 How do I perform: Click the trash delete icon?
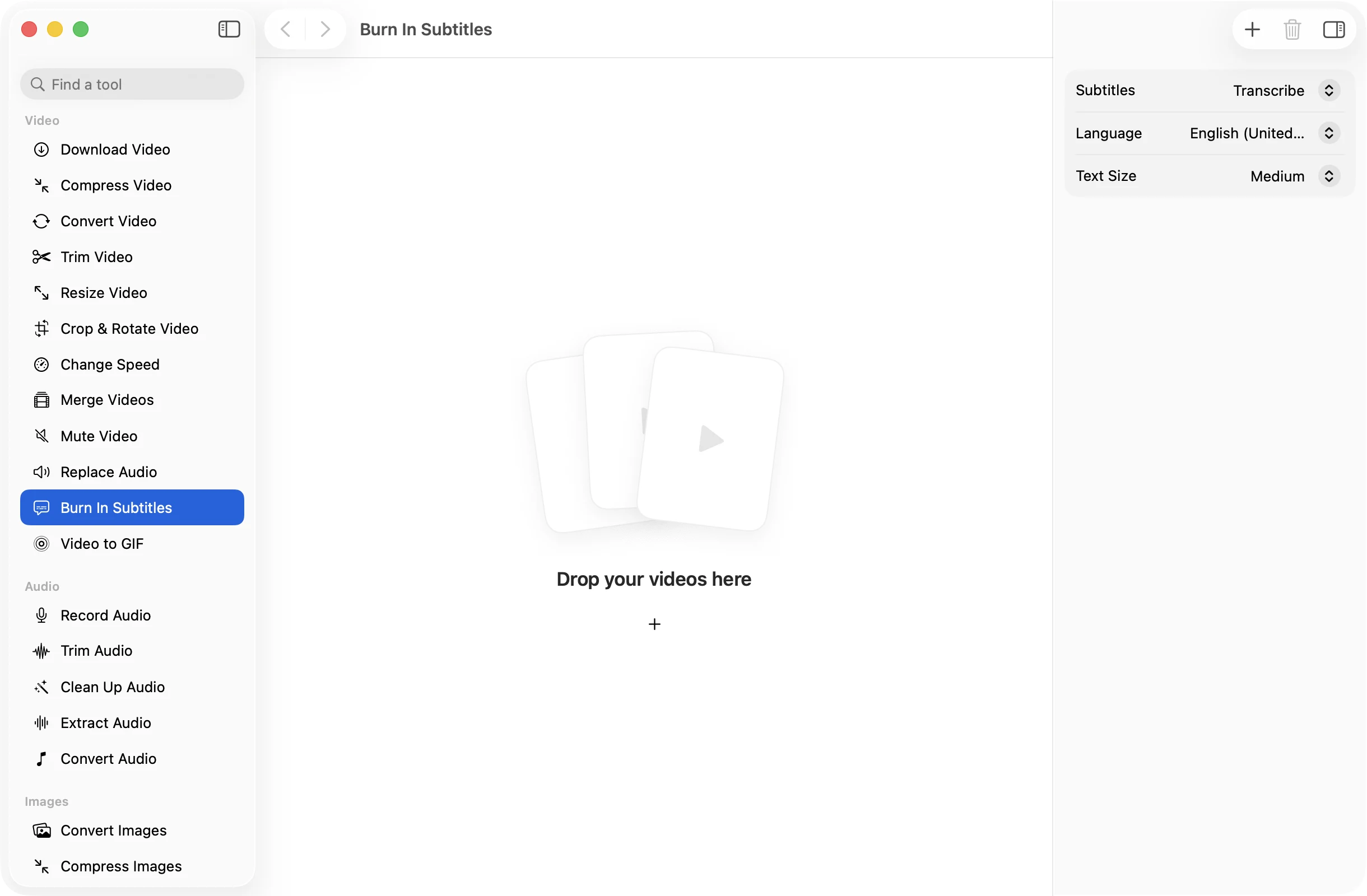[1292, 29]
